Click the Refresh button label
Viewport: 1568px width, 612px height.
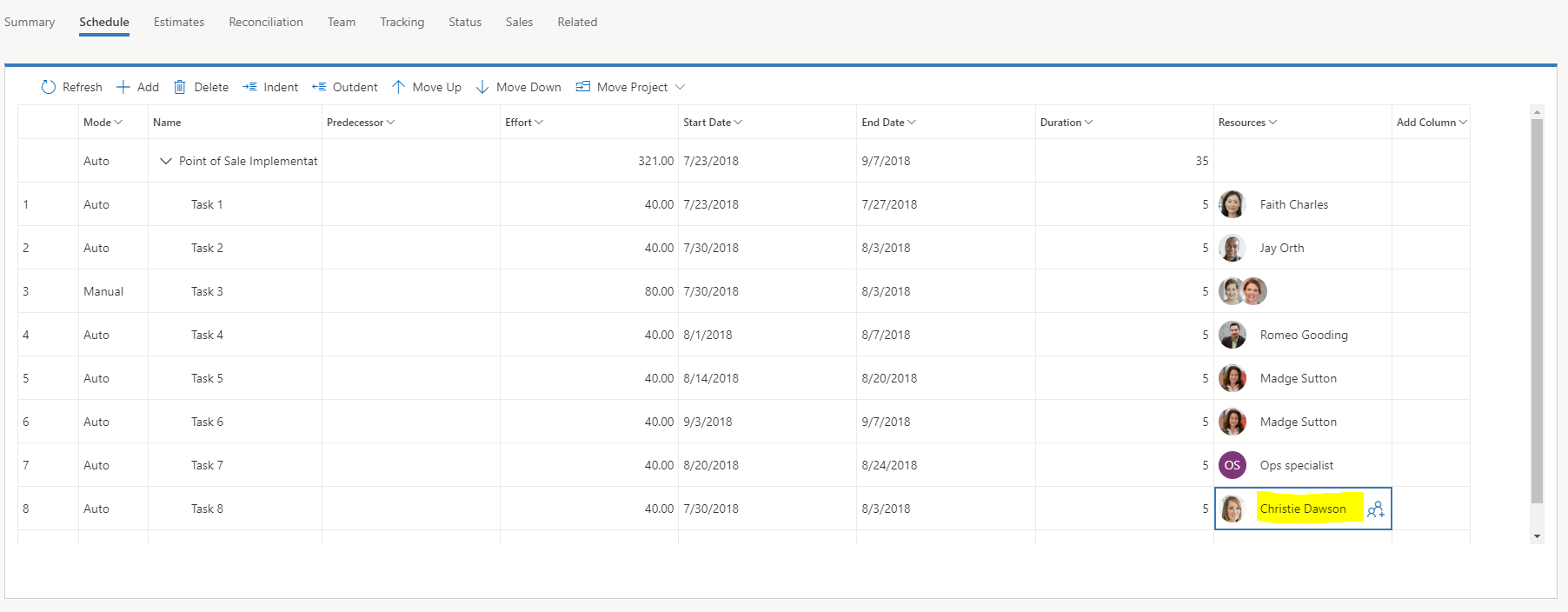(83, 87)
